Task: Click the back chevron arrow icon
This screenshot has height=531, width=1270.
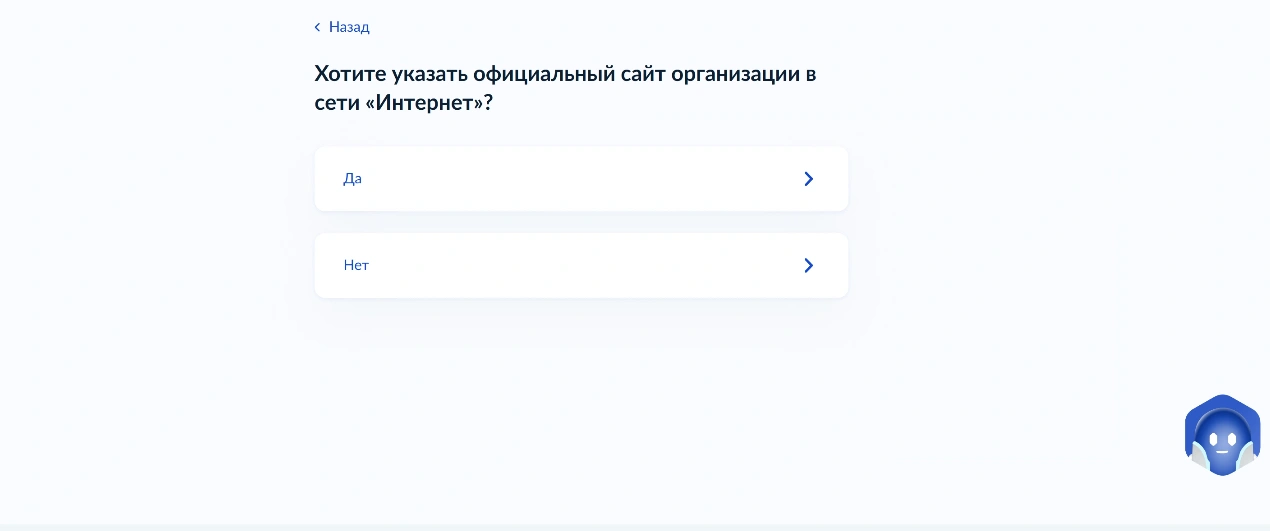Action: tap(318, 27)
